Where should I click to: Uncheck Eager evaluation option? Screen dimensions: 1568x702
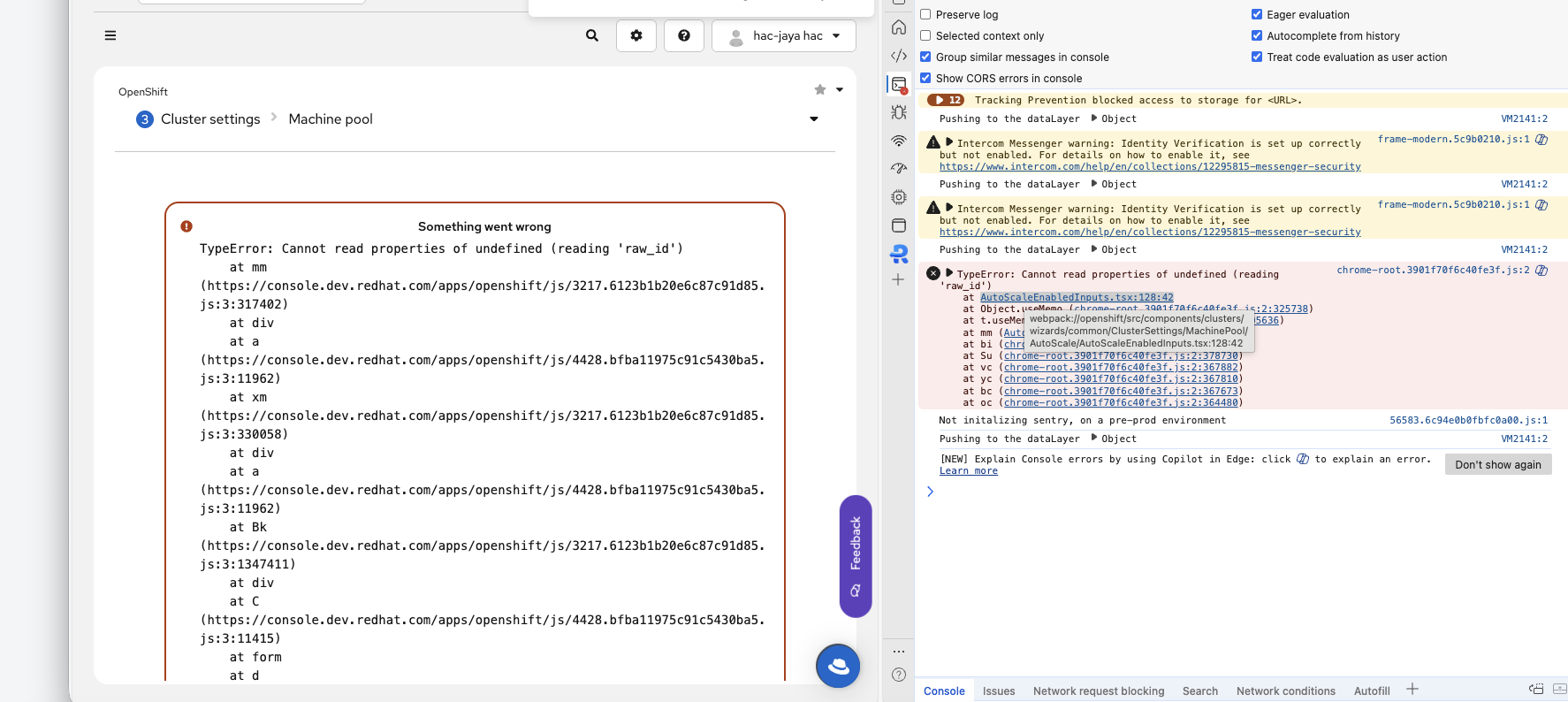pyautogui.click(x=1257, y=14)
